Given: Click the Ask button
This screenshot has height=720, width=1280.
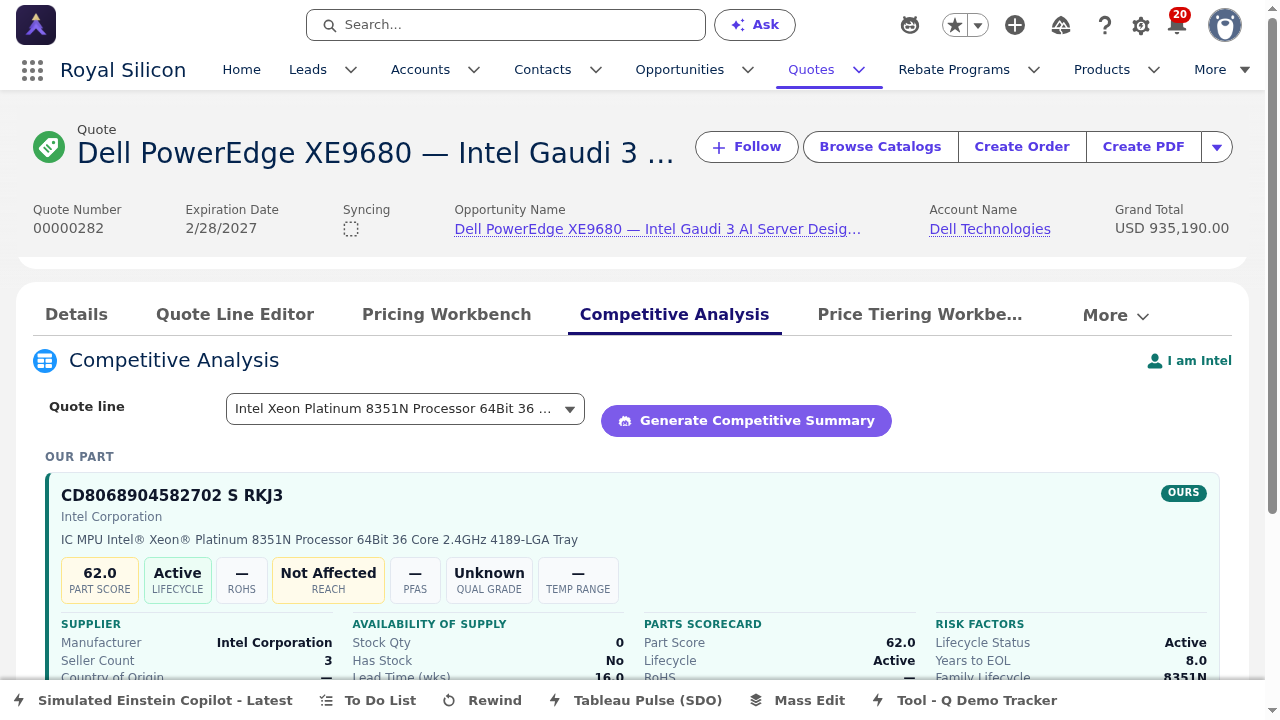Looking at the screenshot, I should click(x=755, y=25).
